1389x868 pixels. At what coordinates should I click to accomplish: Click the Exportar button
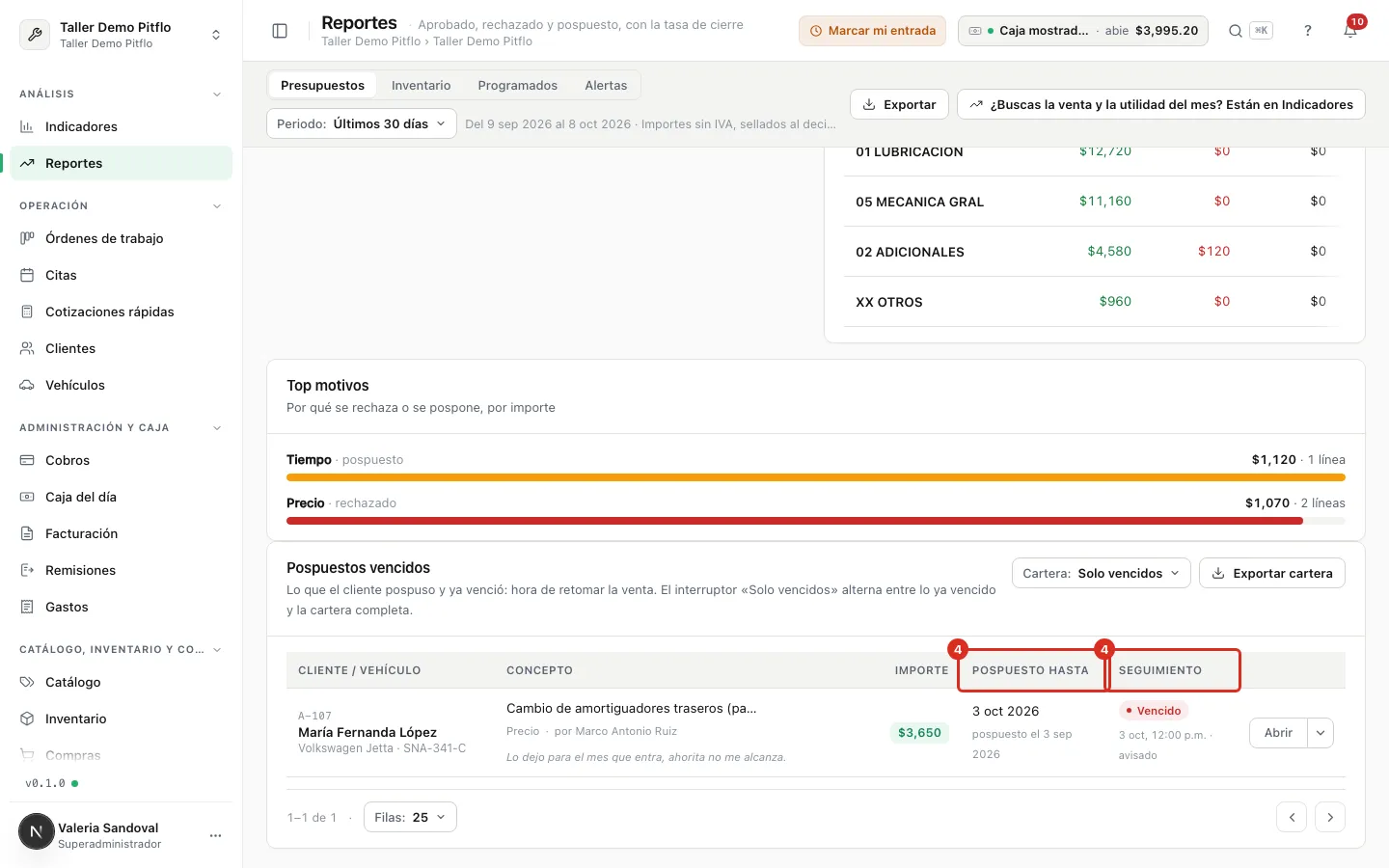click(x=899, y=104)
